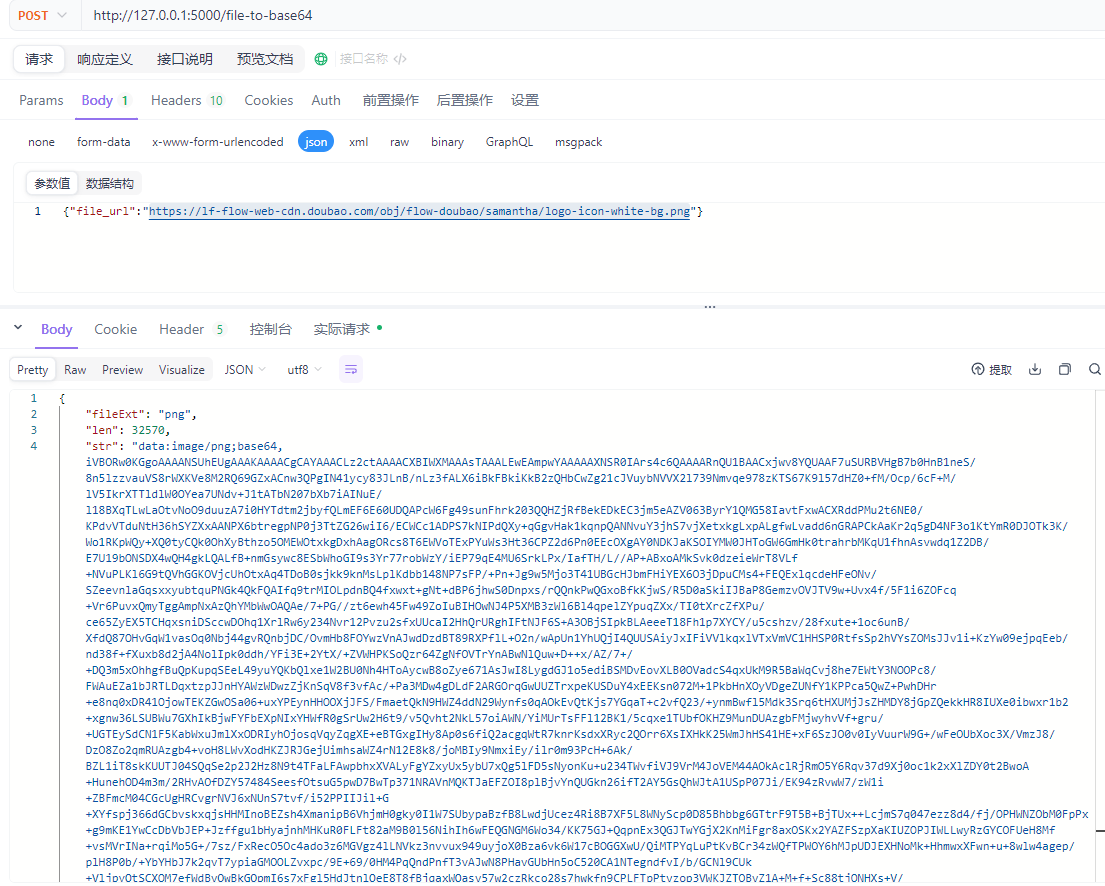Search within the response body
1105x886 pixels.
tap(1094, 368)
